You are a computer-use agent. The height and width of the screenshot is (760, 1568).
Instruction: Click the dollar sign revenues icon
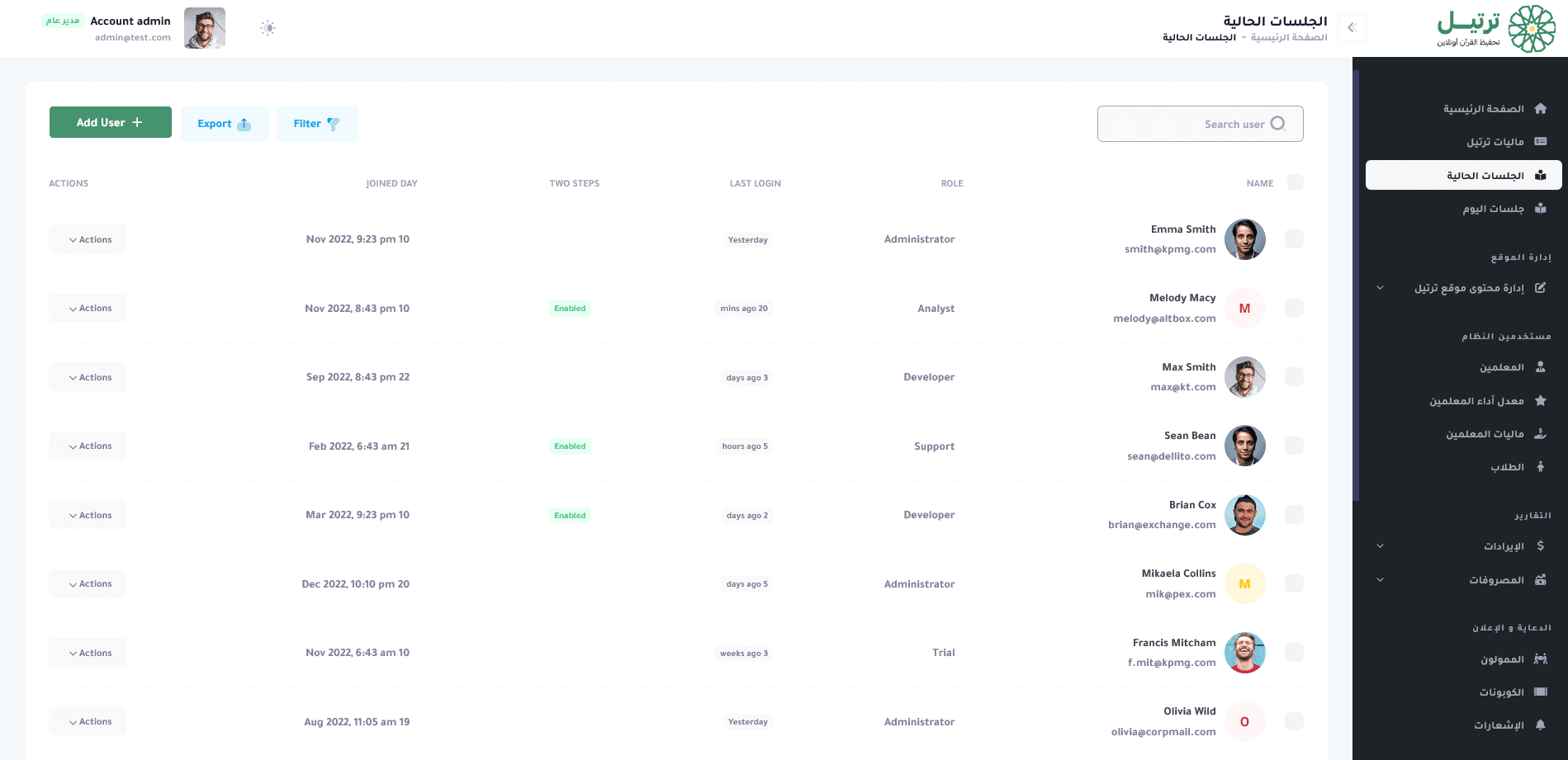click(1540, 545)
